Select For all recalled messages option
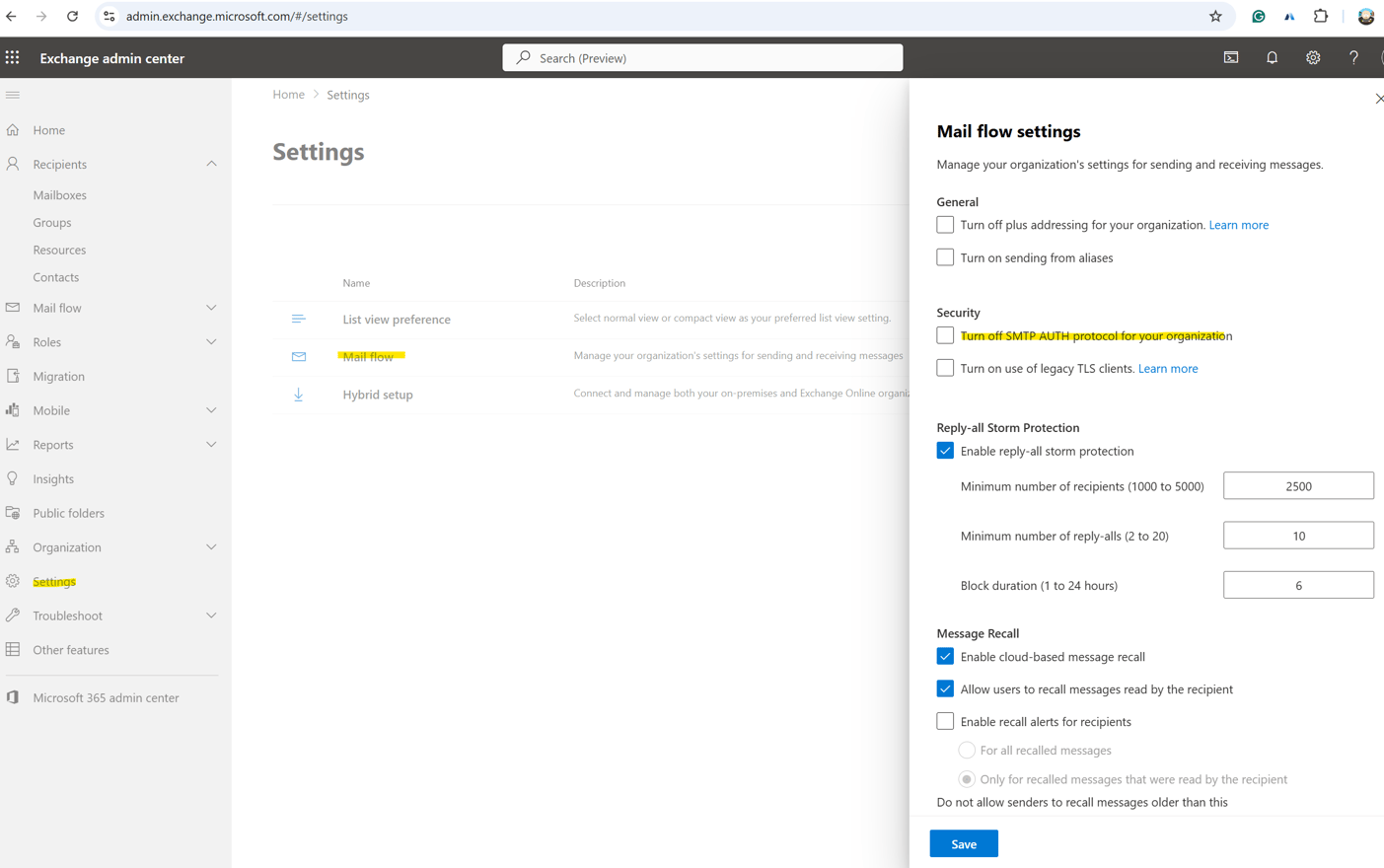Screen dimensions: 1384x868 (967, 751)
